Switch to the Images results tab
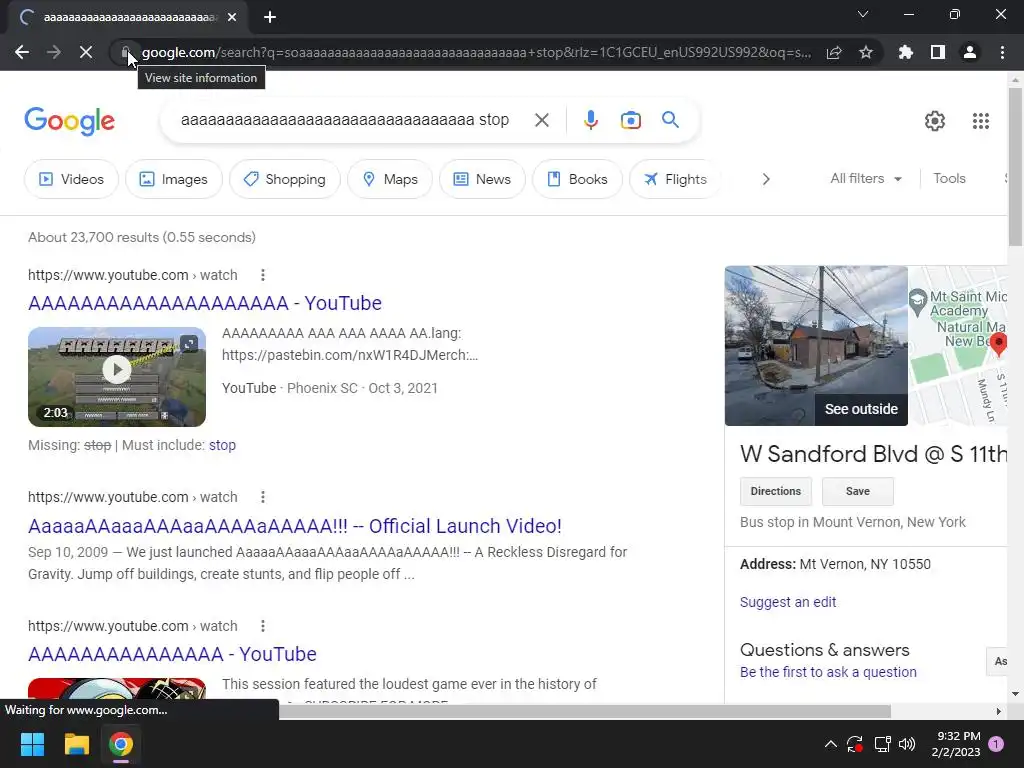Screen dimensions: 1024x768 pos(174,179)
